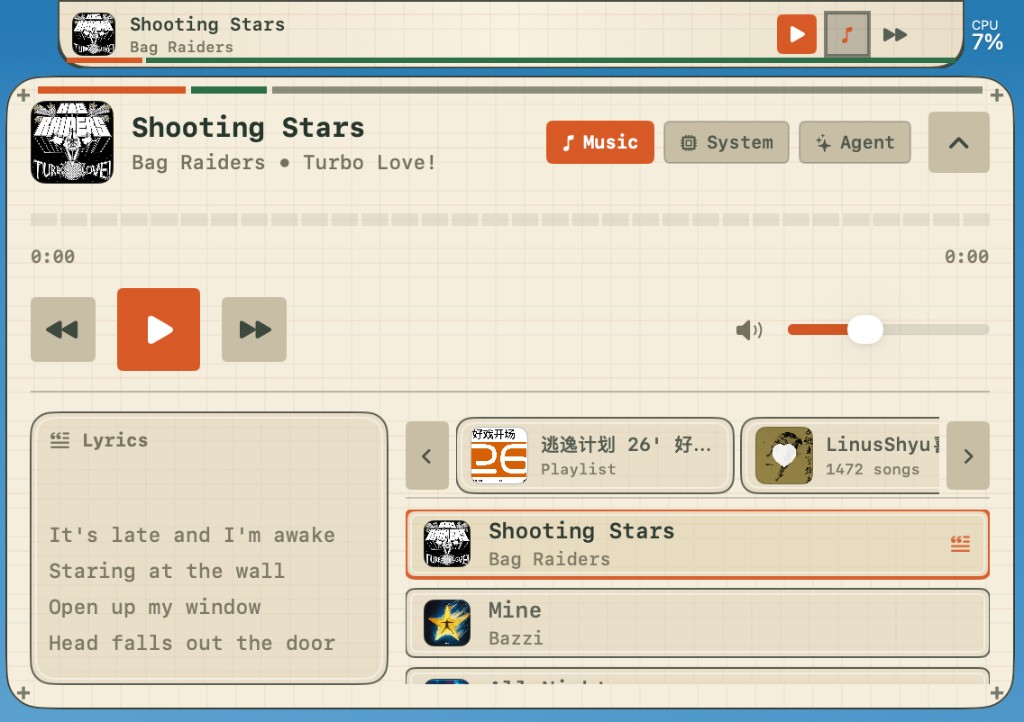Screen dimensions: 1024x722
Task: Click the 逃逸计划 playlist cover thumbnail
Action: [x=499, y=455]
